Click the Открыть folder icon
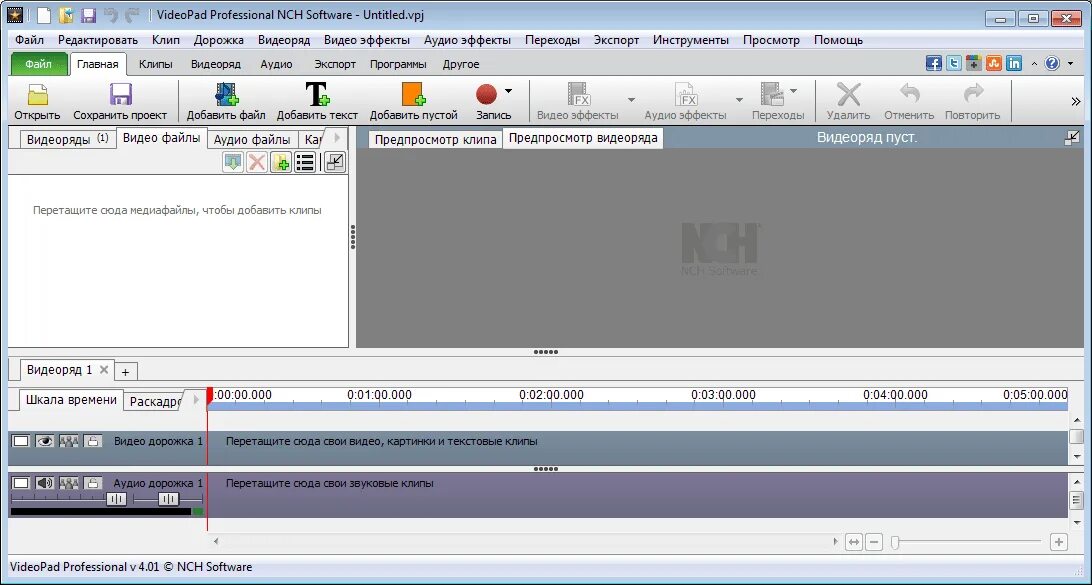This screenshot has width=1092, height=585. tap(37, 94)
